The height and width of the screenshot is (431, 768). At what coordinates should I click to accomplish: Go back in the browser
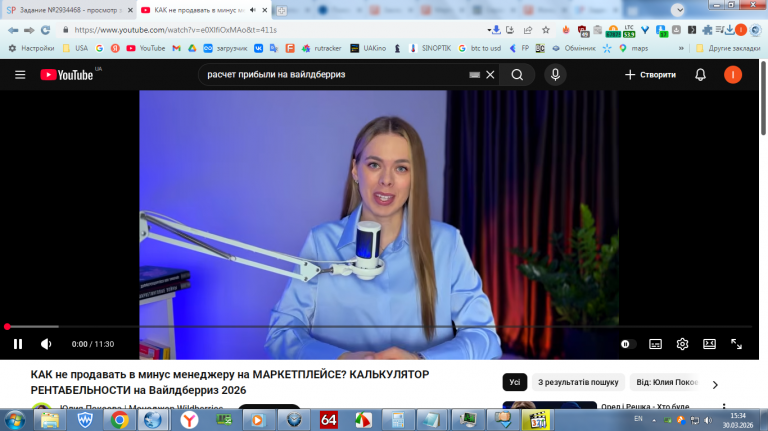(13, 30)
